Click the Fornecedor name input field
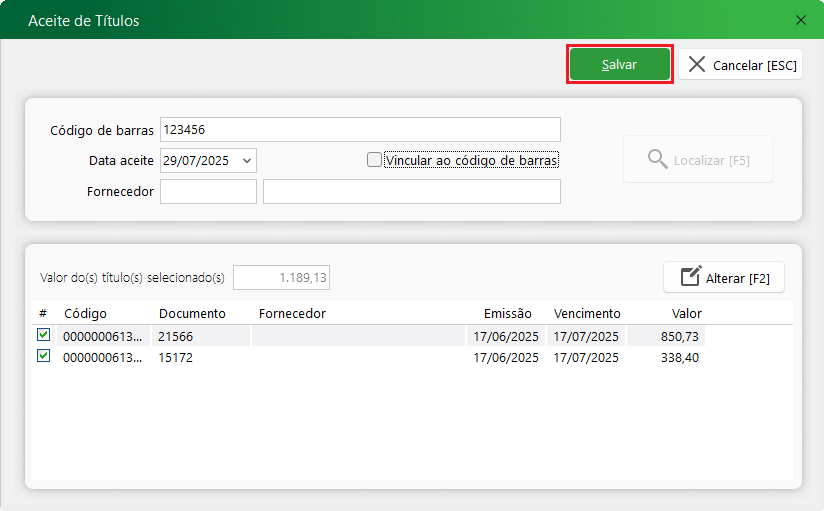This screenshot has height=511, width=824. [411, 191]
